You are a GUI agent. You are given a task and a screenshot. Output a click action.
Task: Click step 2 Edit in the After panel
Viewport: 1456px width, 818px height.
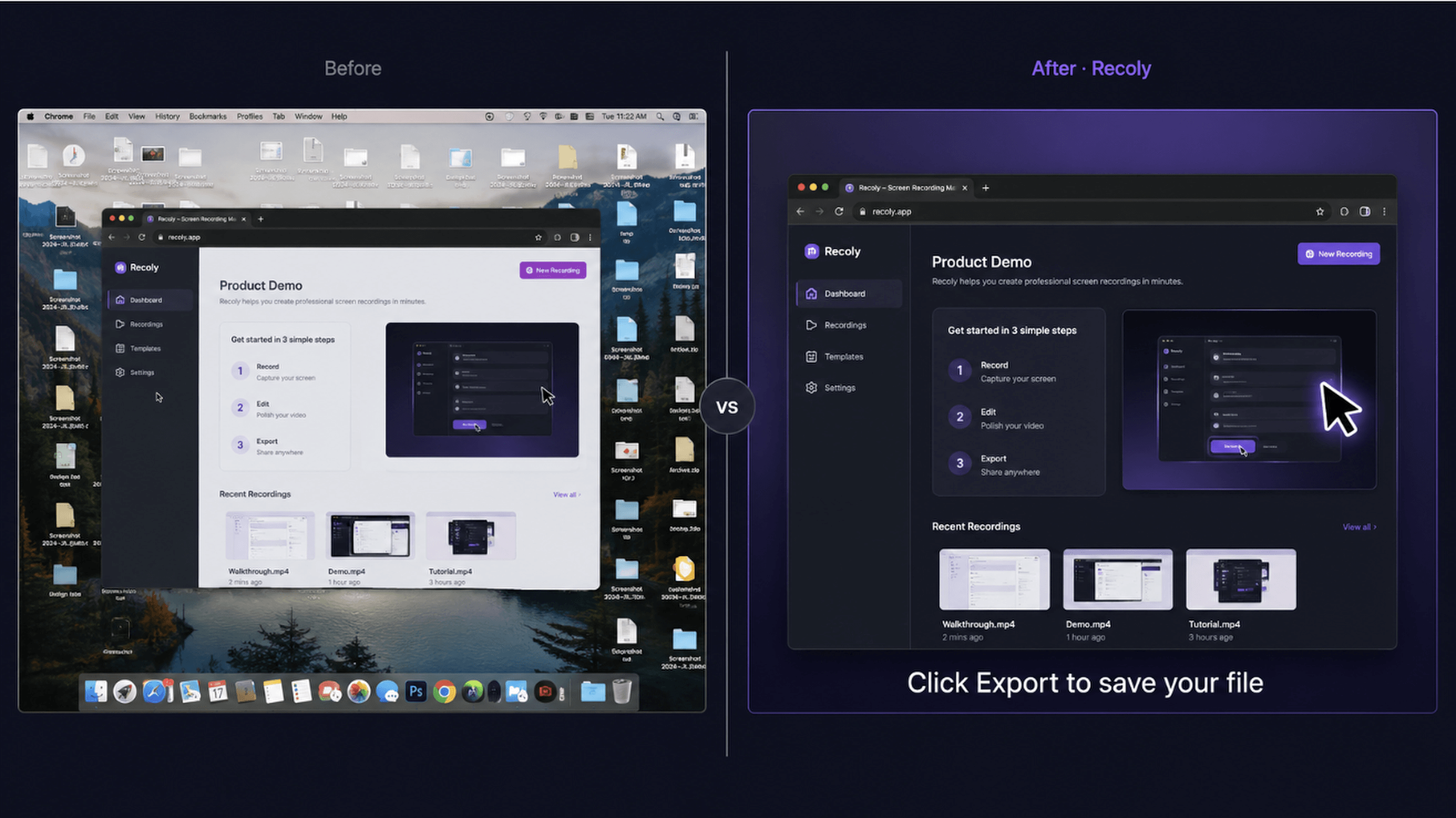click(996, 418)
